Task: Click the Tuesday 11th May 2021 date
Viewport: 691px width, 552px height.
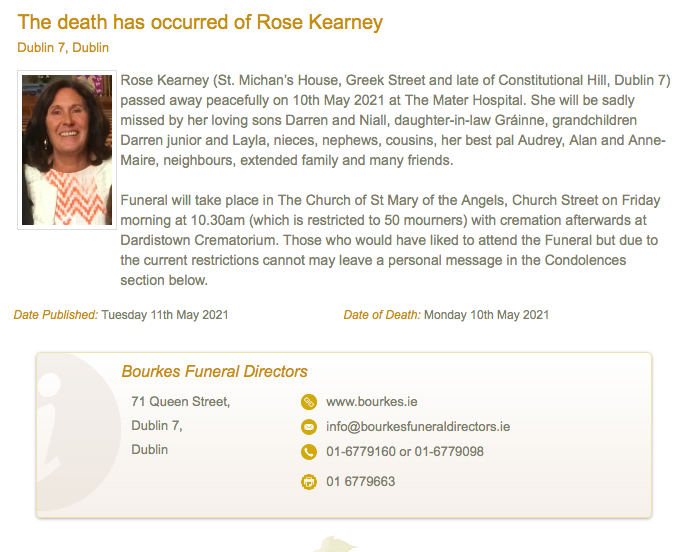Action: [x=165, y=315]
